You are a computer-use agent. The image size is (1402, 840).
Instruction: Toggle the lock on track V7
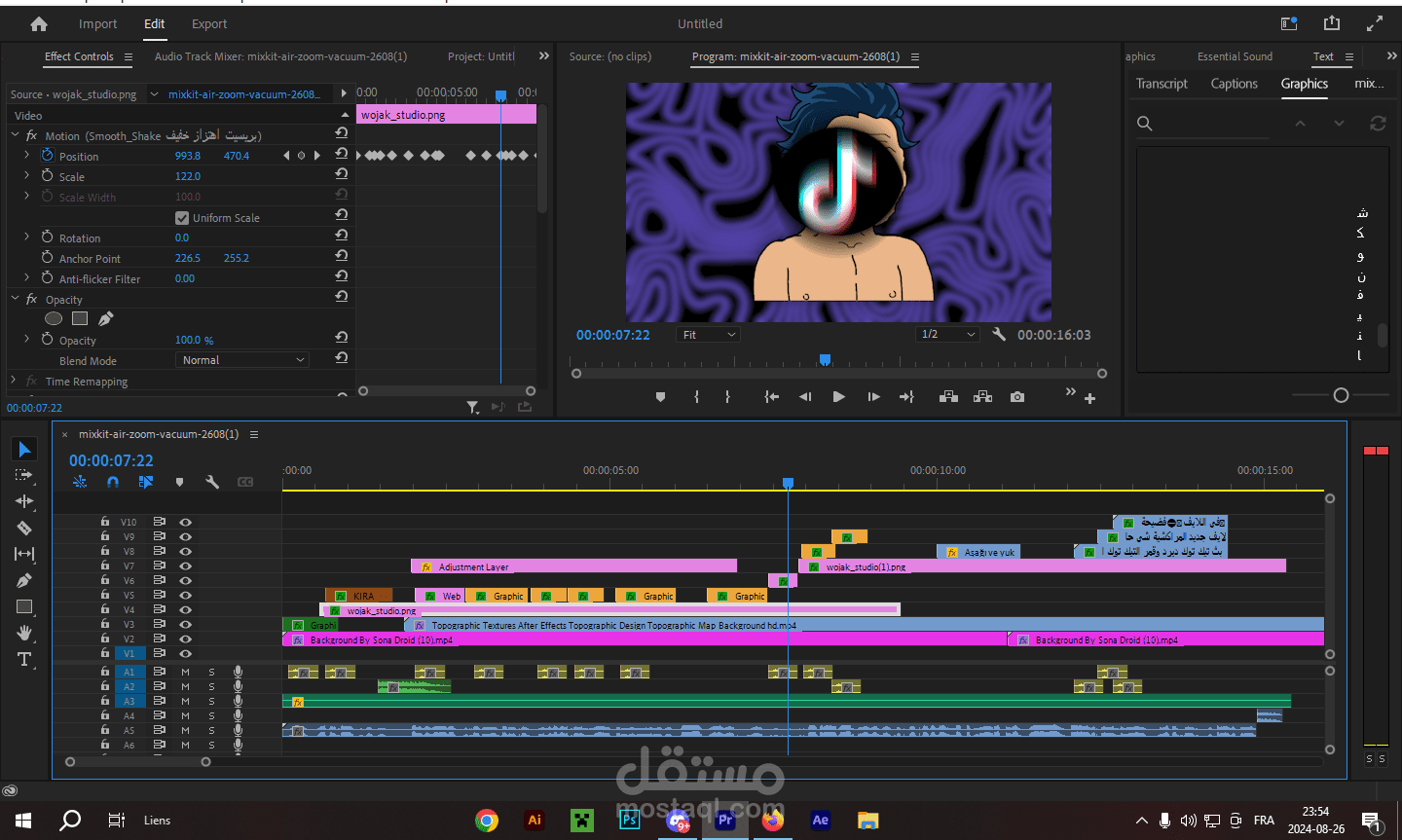pos(105,566)
